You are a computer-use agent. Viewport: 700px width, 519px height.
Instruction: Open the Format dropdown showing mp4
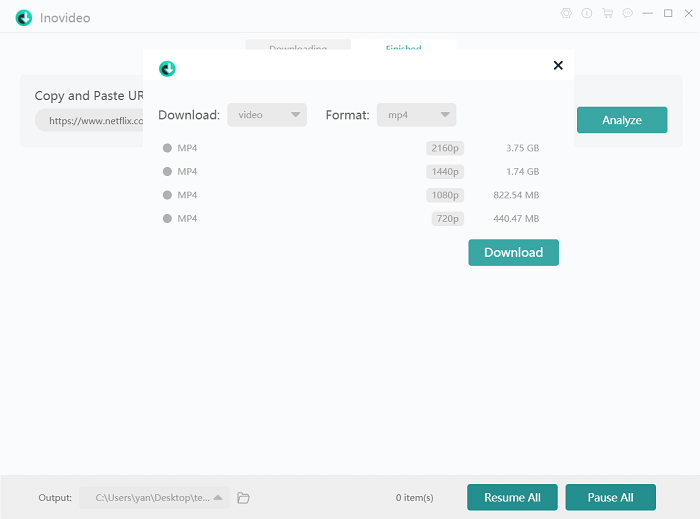pyautogui.click(x=416, y=115)
